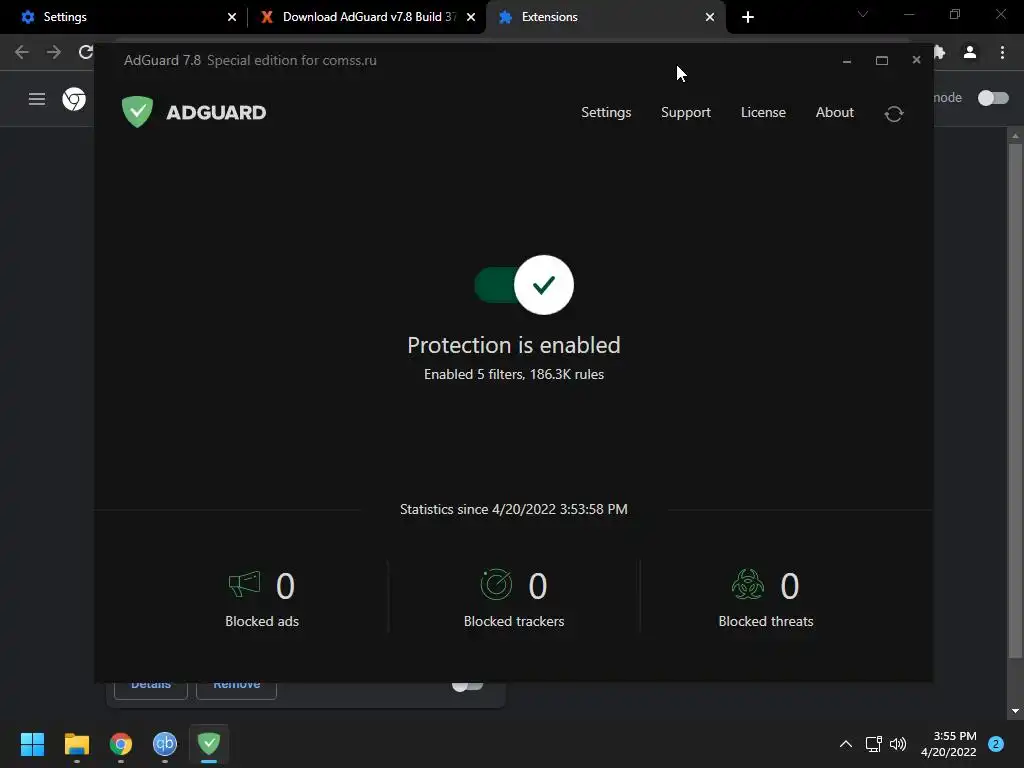Close the AdGuard window
The image size is (1024, 768).
tap(916, 60)
